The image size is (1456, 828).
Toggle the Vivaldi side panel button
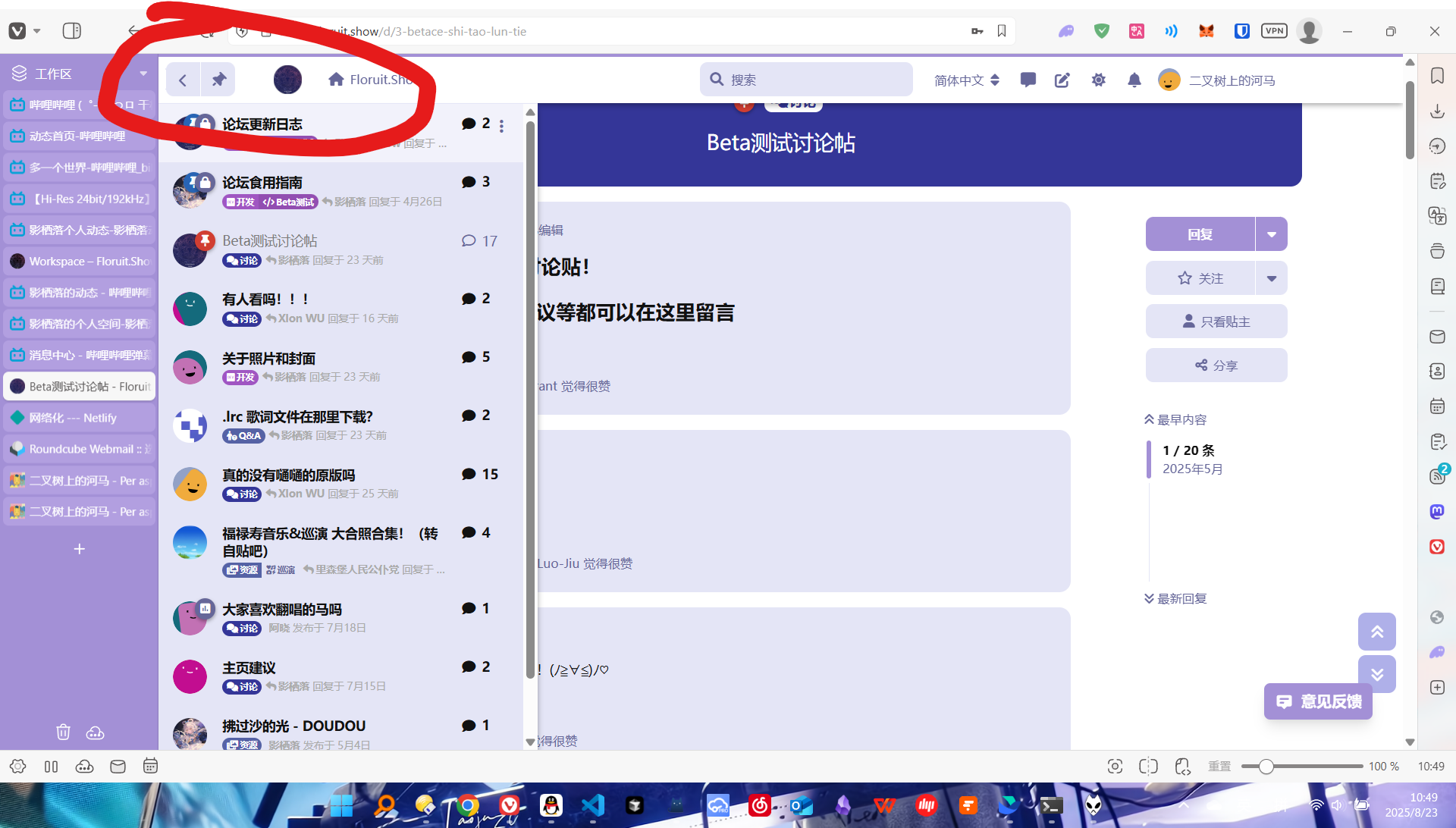[x=72, y=31]
